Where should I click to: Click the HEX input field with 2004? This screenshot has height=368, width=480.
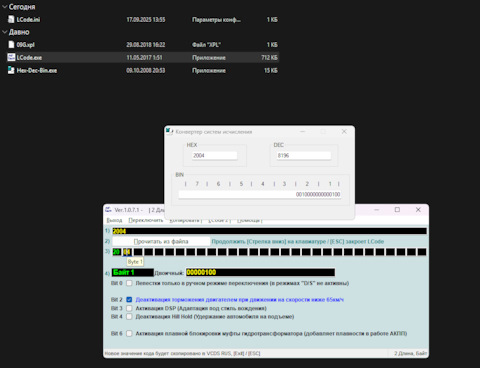coord(215,155)
